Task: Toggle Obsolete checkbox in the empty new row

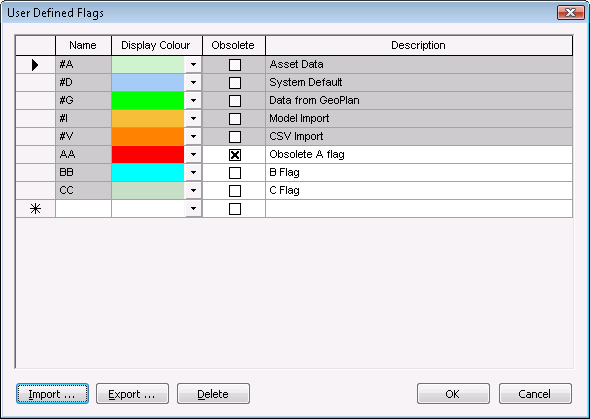Action: click(235, 209)
